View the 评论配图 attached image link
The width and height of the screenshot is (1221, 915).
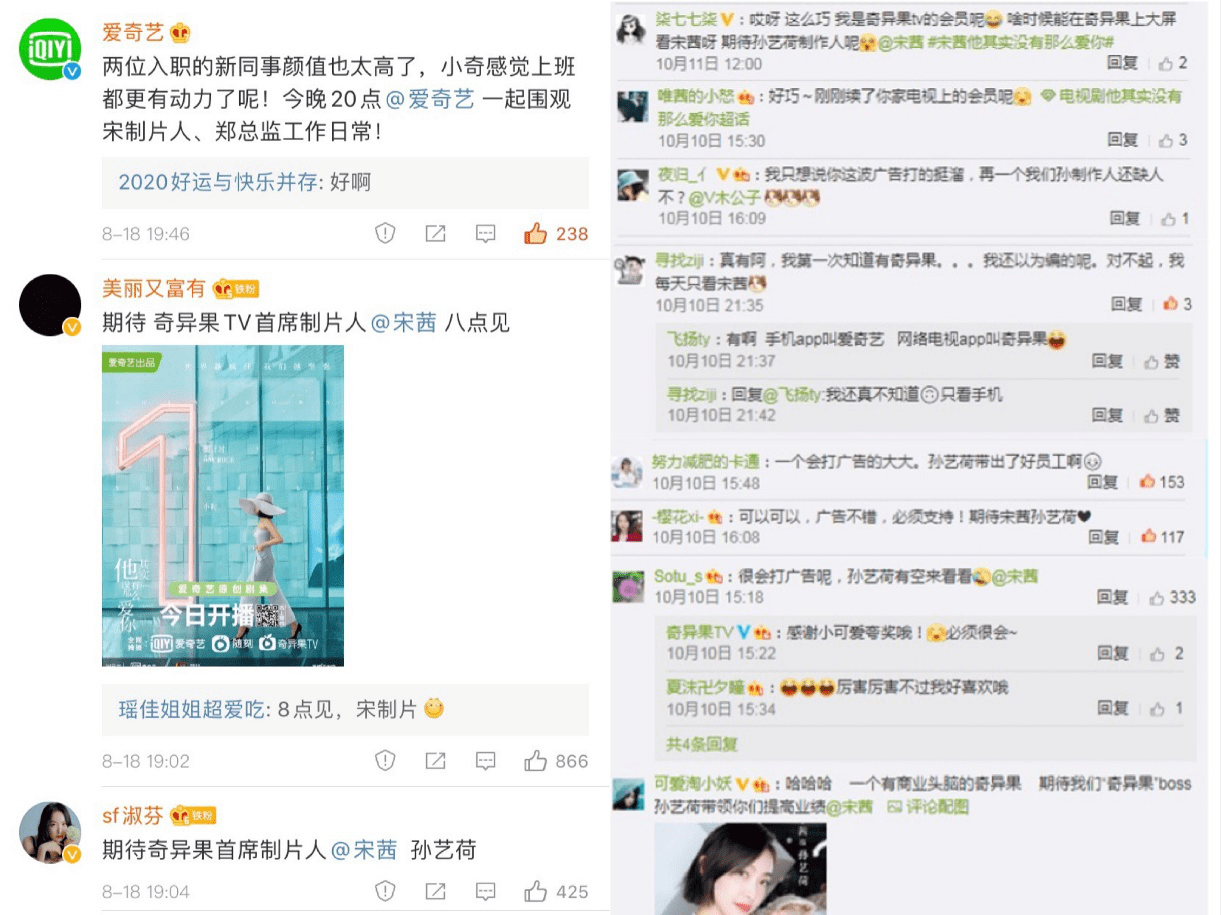coord(928,807)
